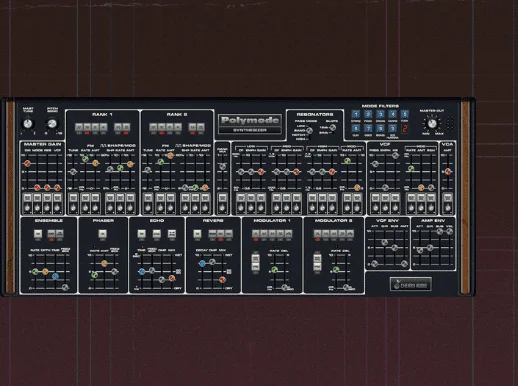Click the Master Out volume knob

tap(432, 124)
